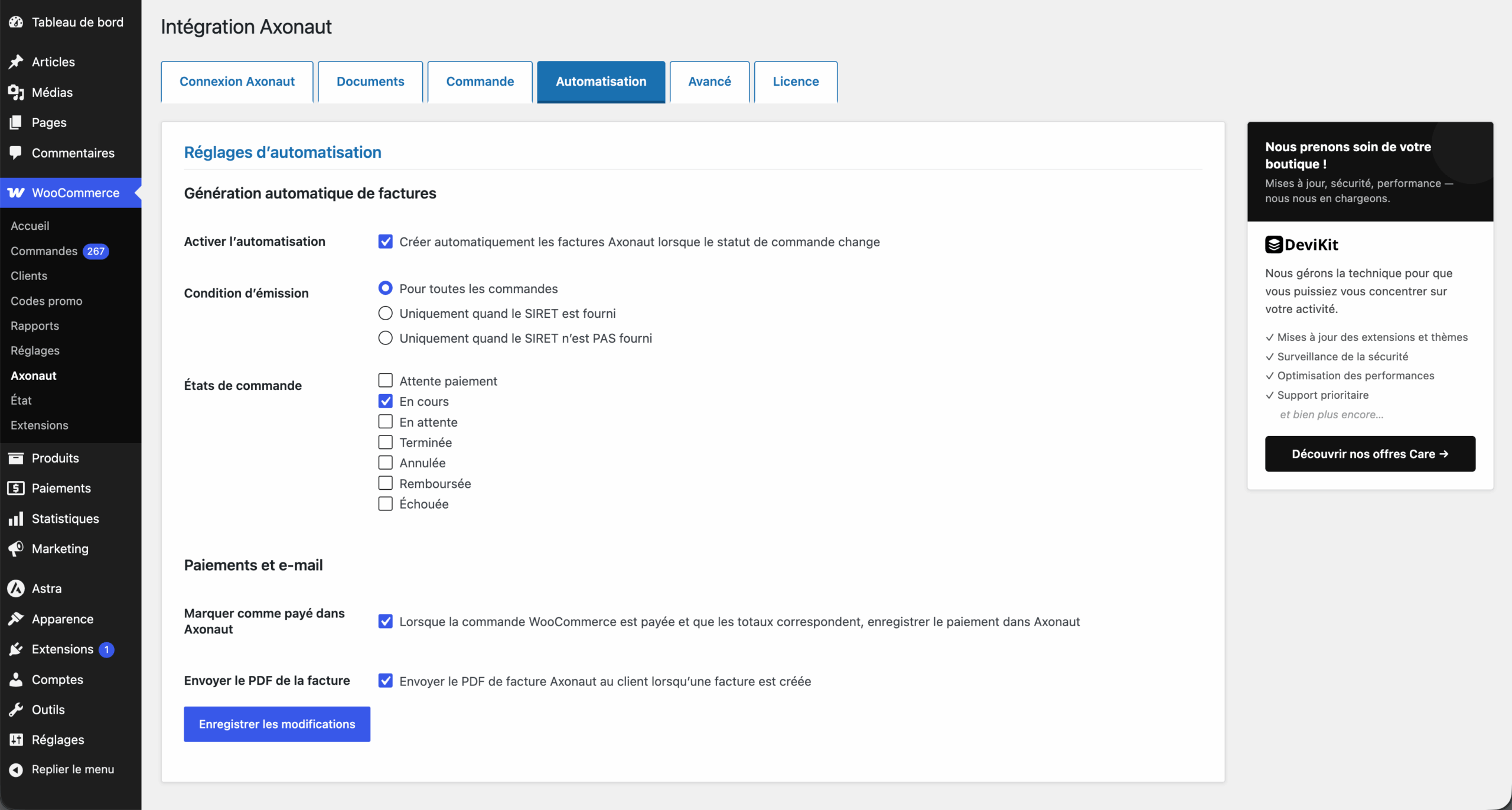The image size is (1512, 810).
Task: Disable the Envoyer le PDF de facture checkbox
Action: 385,681
